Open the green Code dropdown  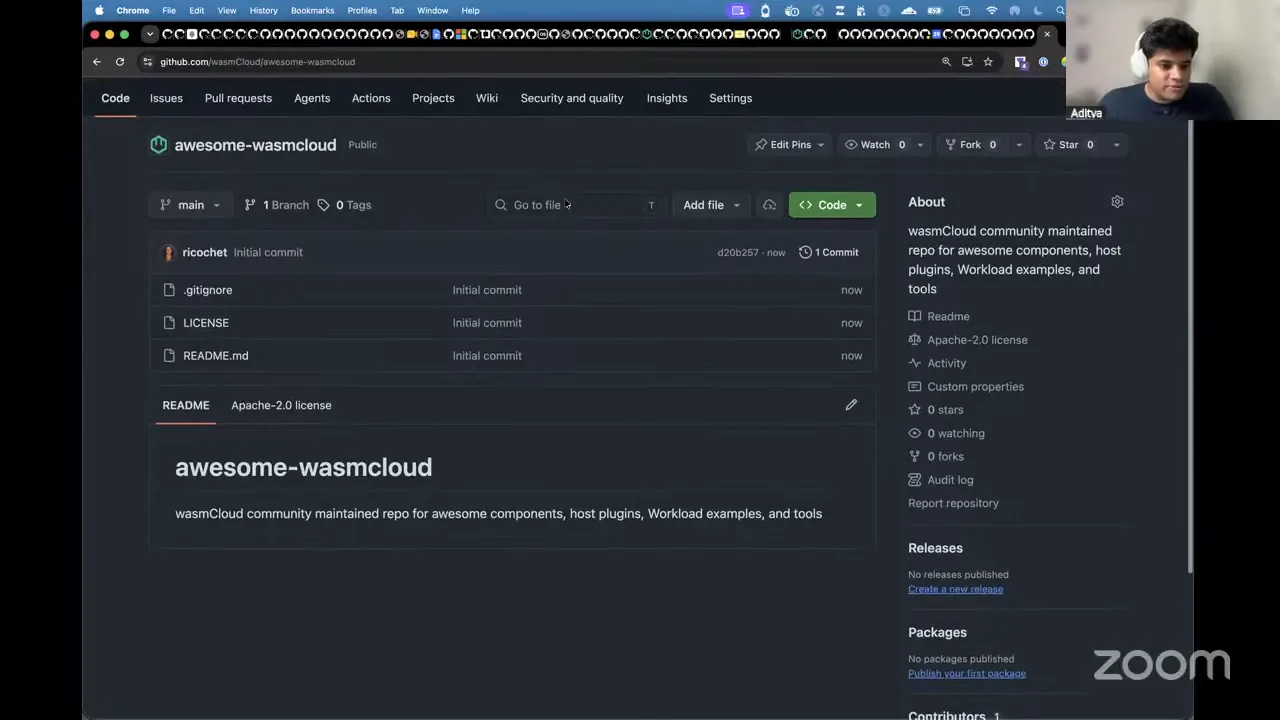tap(832, 205)
